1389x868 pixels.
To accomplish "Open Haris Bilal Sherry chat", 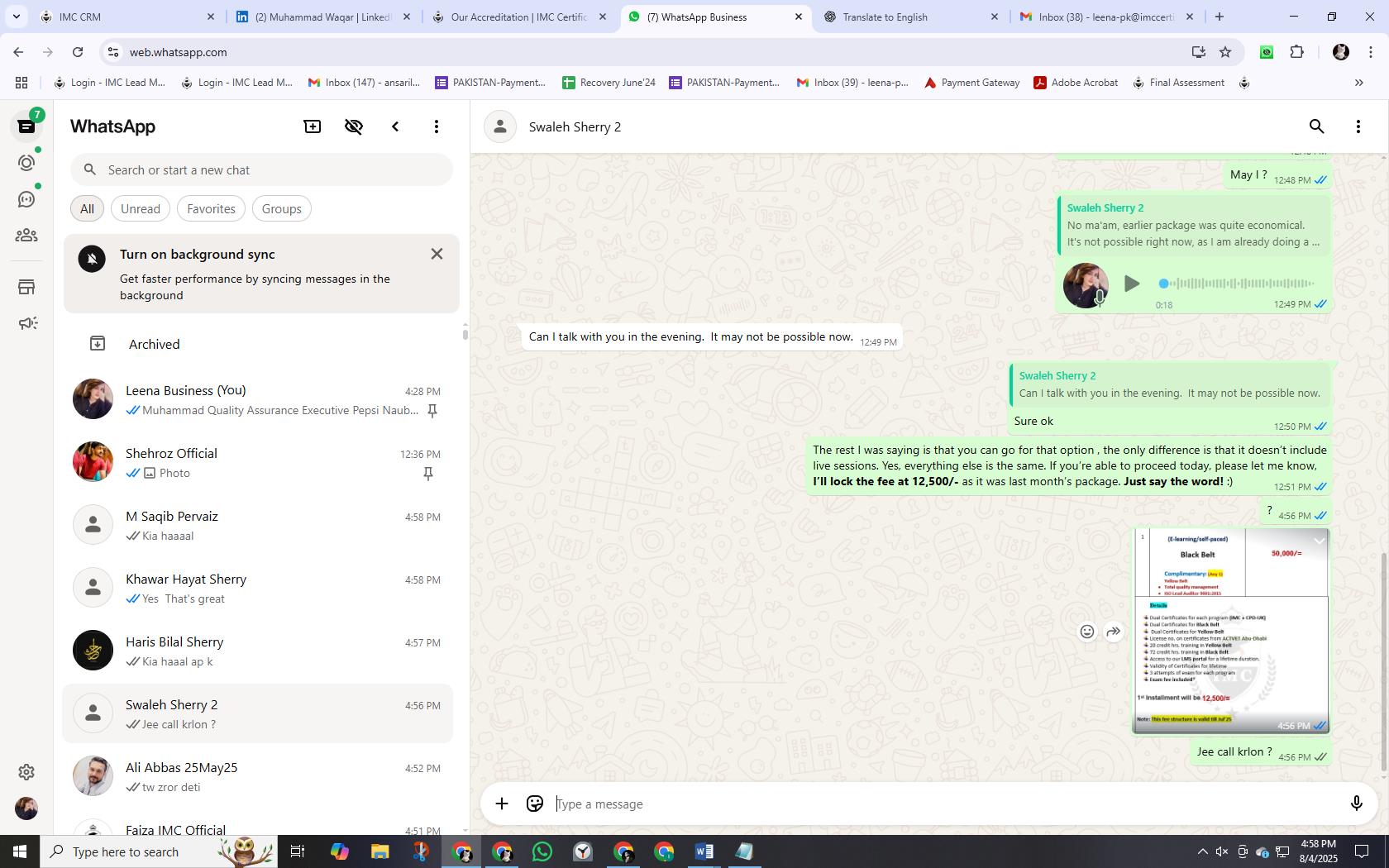I will click(x=258, y=651).
